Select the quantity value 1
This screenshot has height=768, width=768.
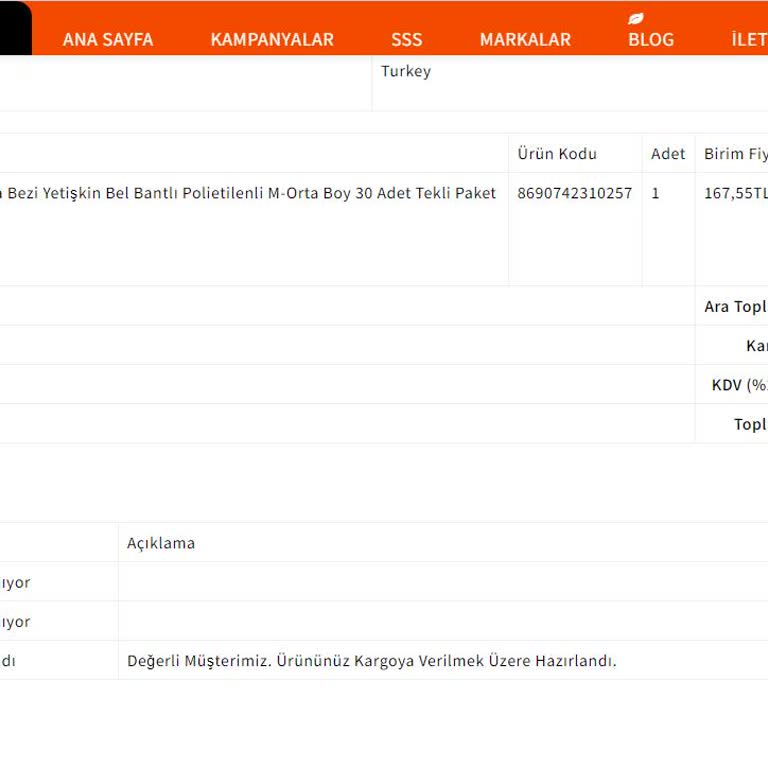coord(655,193)
